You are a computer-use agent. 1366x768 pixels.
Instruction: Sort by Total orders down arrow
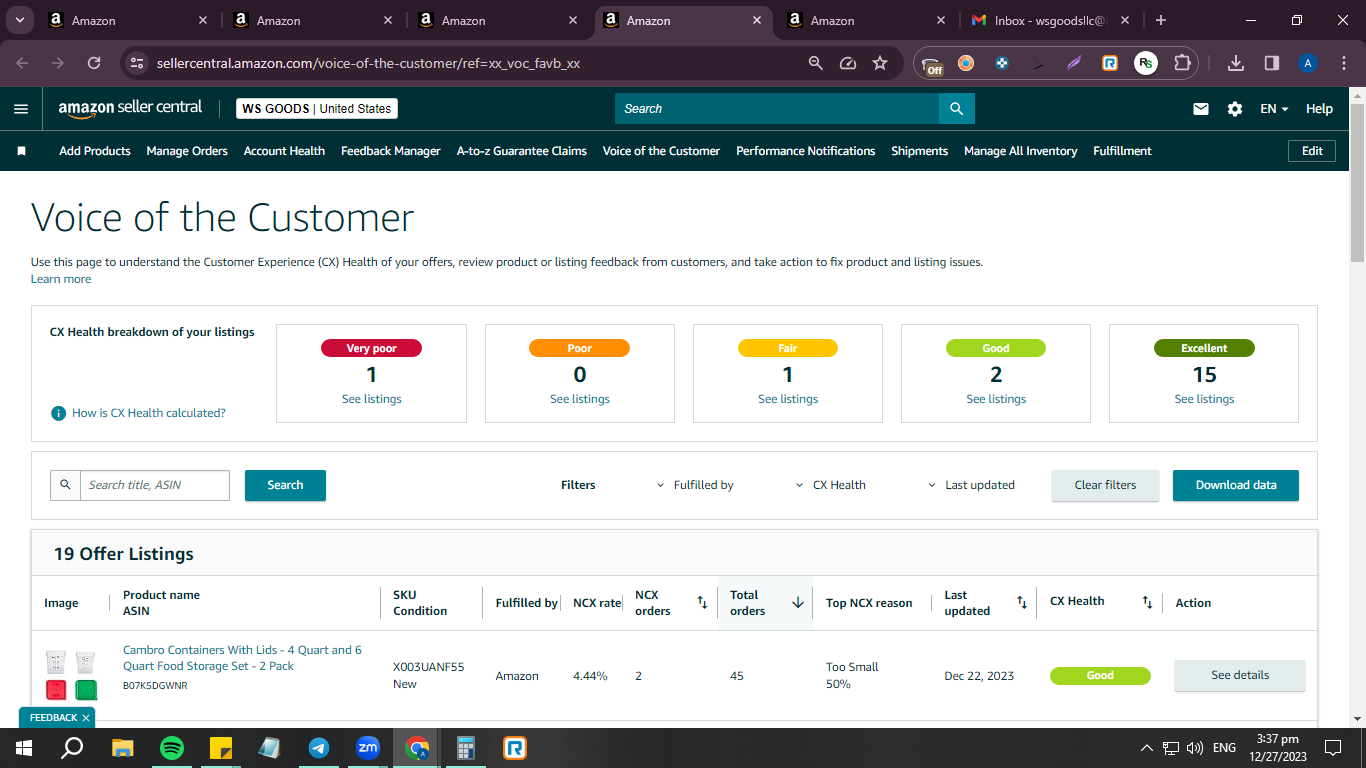click(x=798, y=602)
